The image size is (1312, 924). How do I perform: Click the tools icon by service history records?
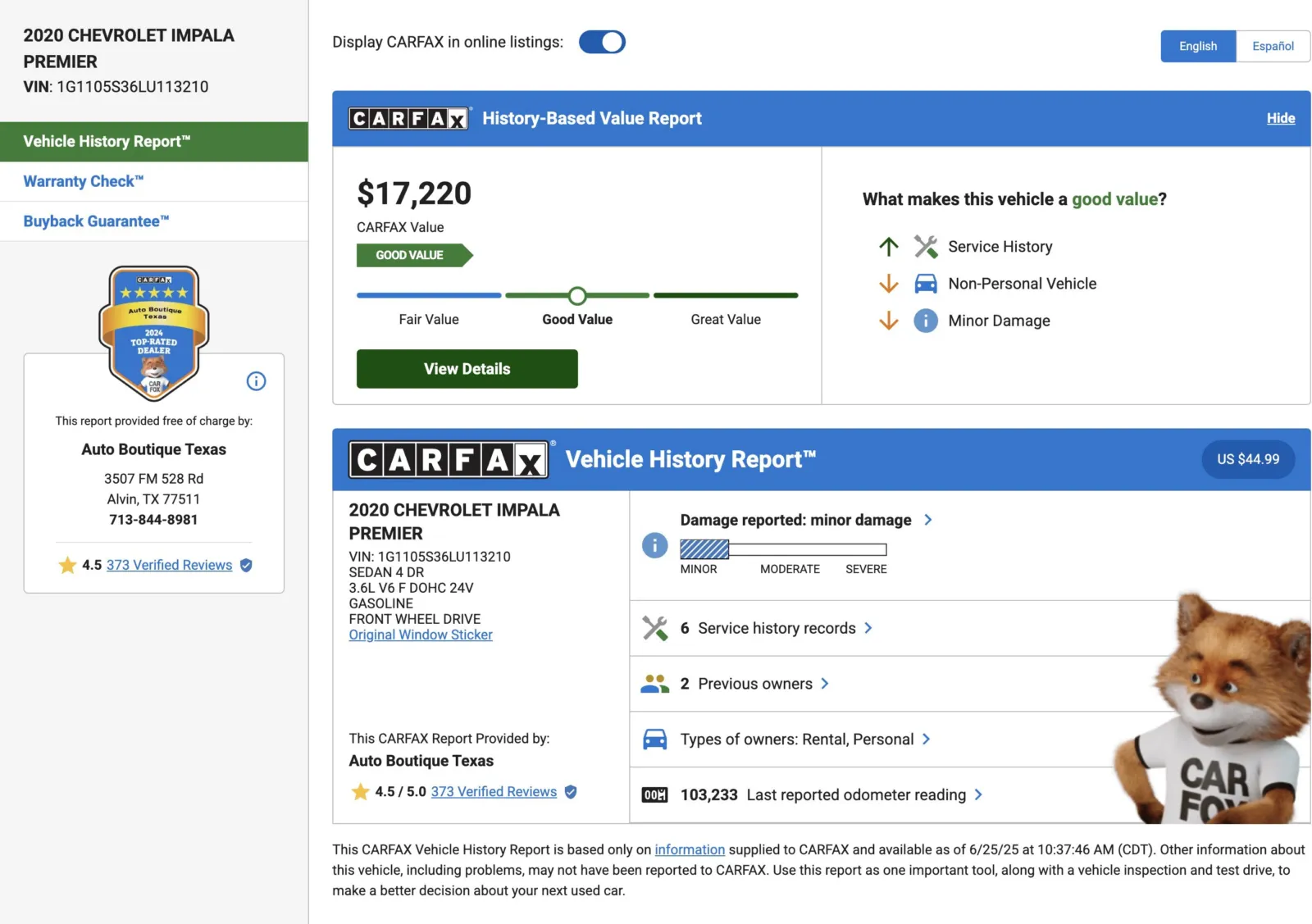pos(654,628)
